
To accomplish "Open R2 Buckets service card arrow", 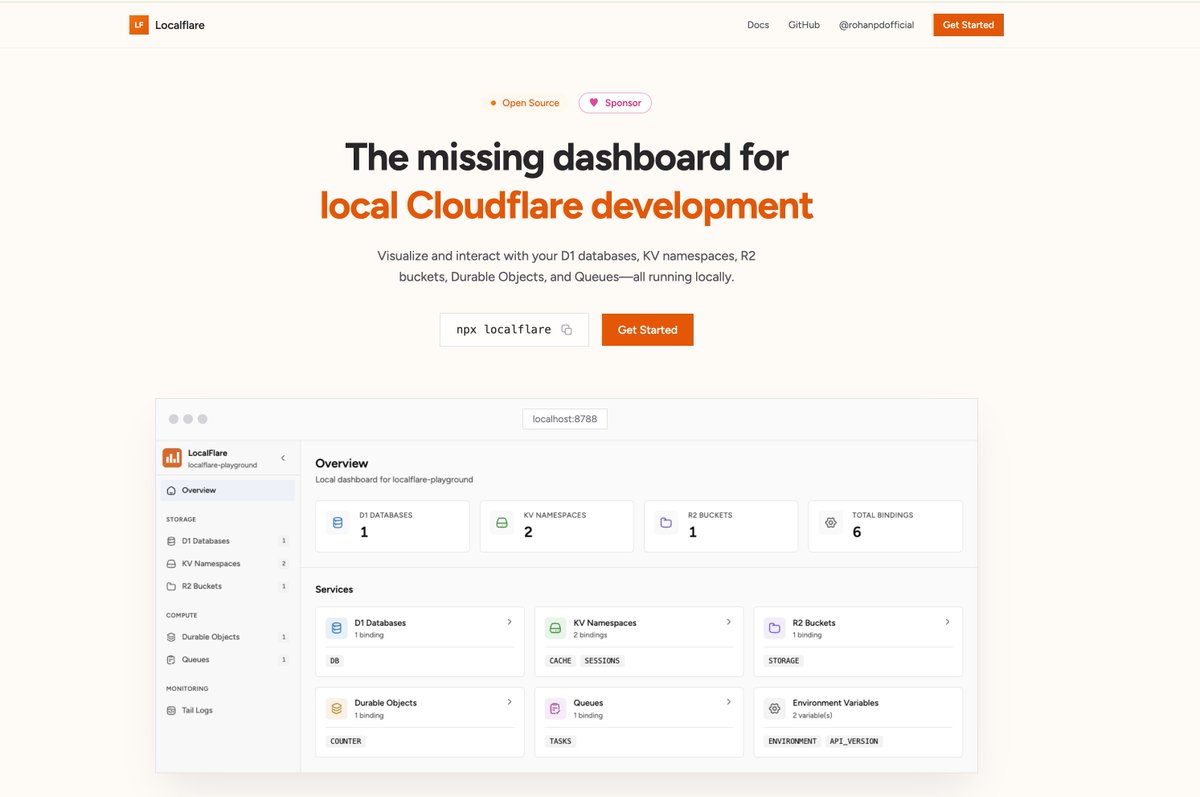I will [947, 622].
